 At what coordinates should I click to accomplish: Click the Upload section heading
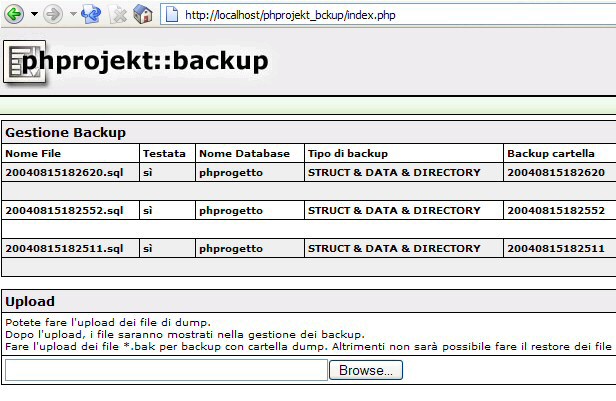(x=30, y=302)
